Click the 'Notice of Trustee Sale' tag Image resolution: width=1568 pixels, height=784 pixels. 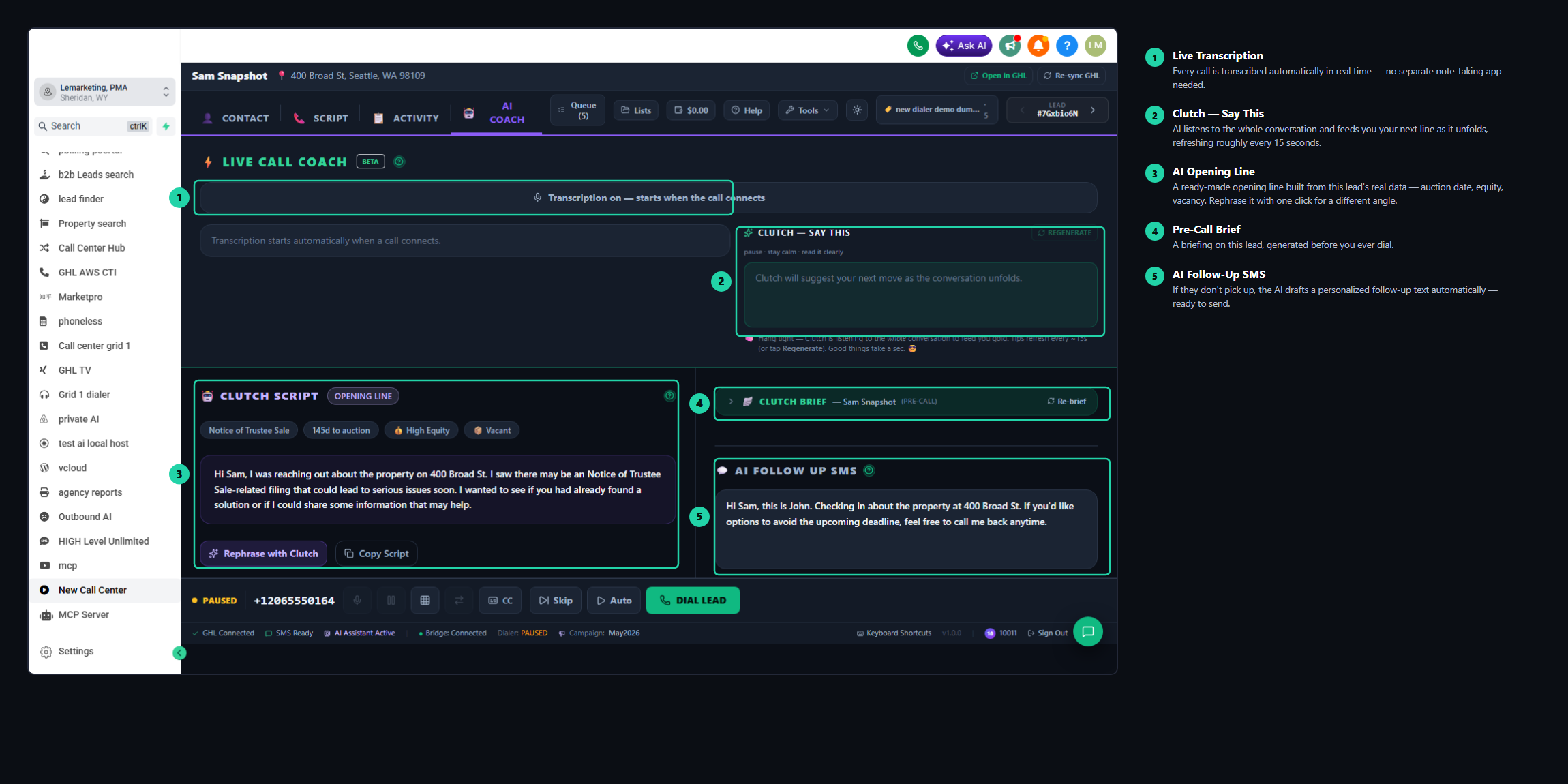pos(249,430)
